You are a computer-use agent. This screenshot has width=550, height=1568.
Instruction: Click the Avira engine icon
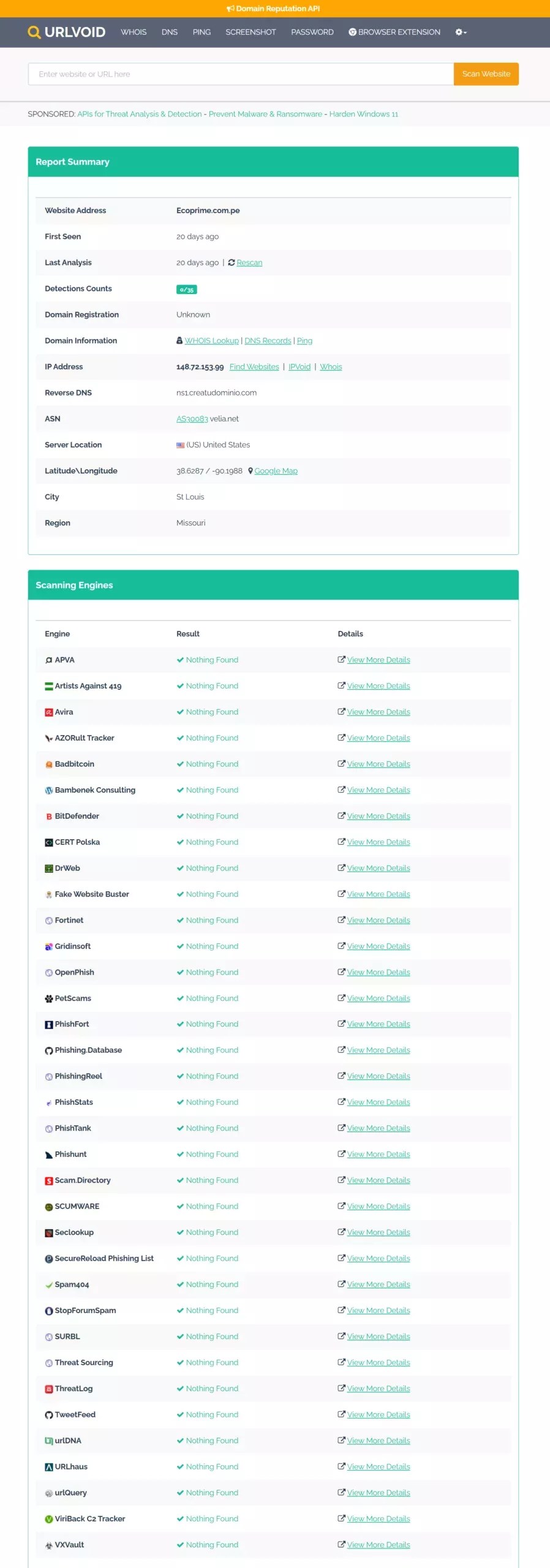pos(49,712)
